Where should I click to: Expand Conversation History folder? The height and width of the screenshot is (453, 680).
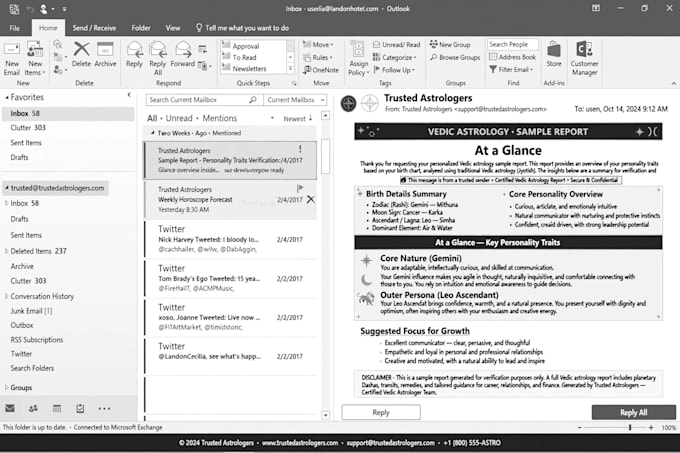coord(6,296)
